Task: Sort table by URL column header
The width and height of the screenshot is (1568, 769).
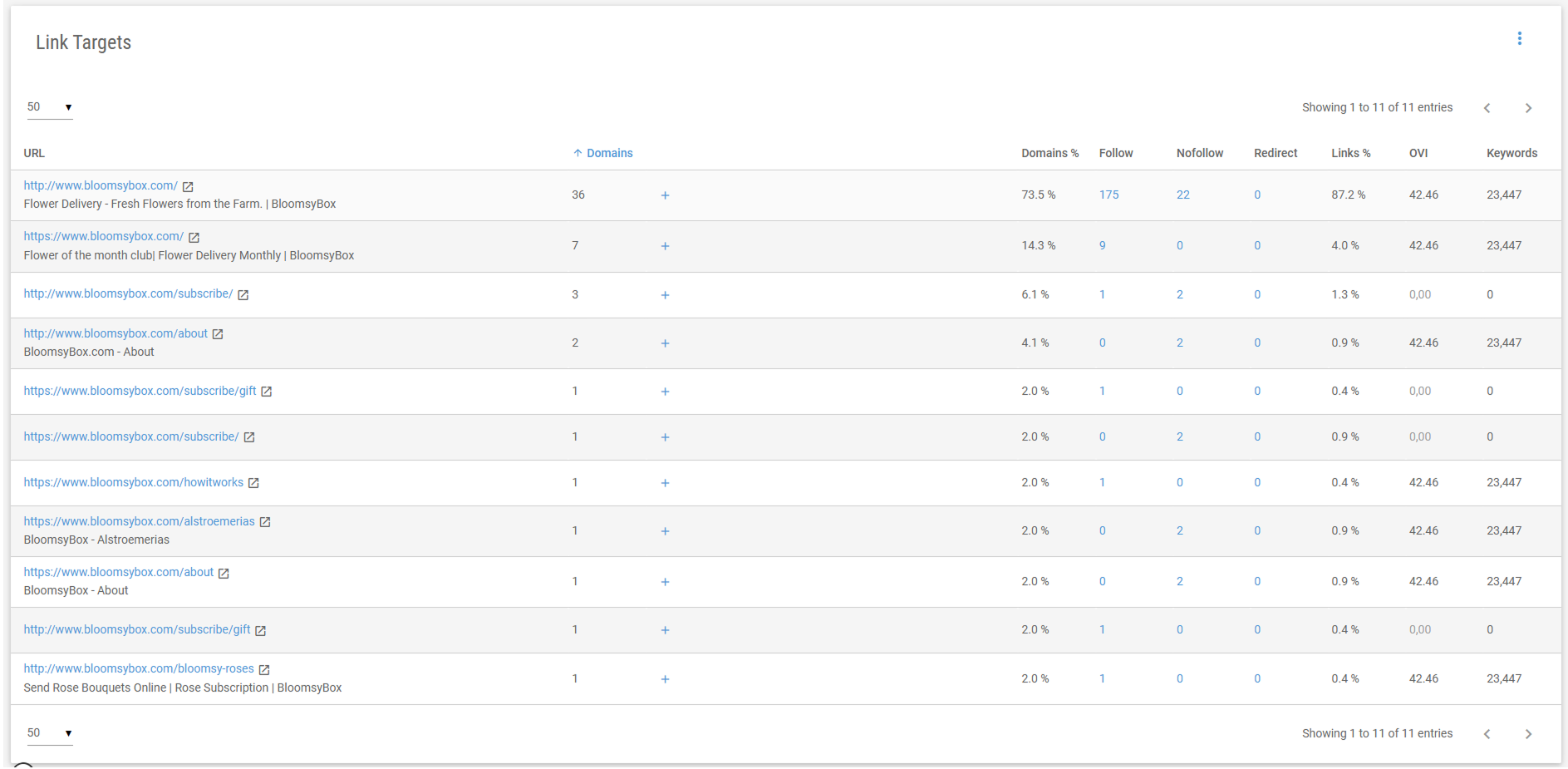Action: pos(34,153)
